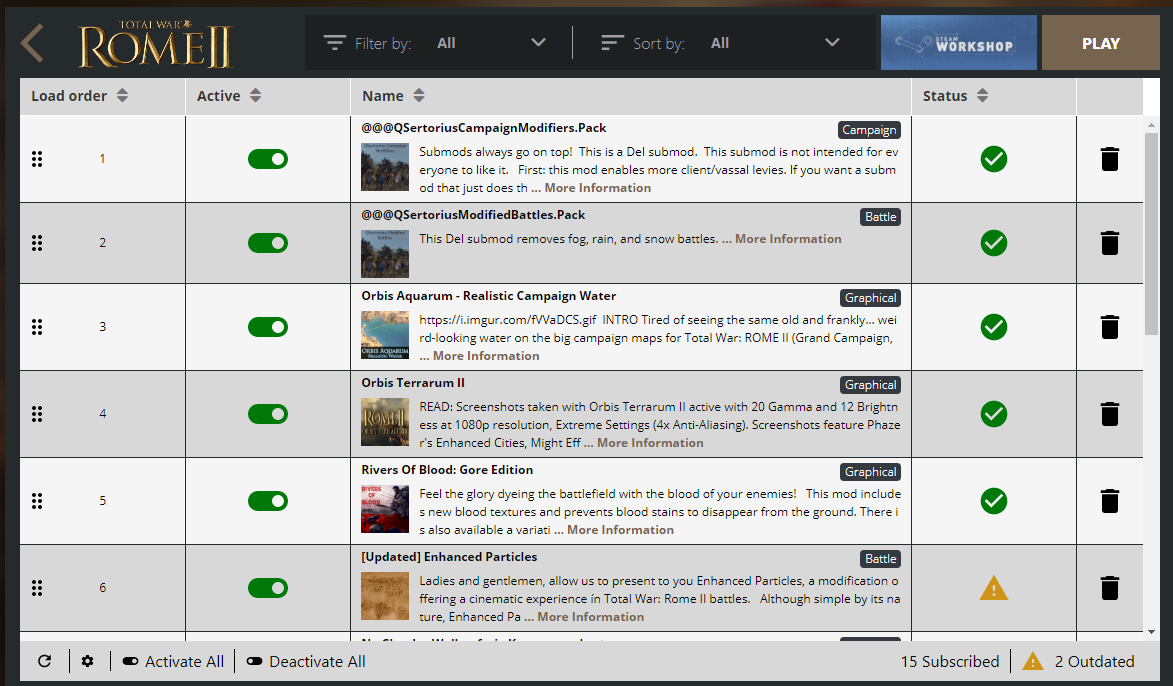The image size is (1173, 686).
Task: Click the green status check for Rivers Of Blood
Action: point(993,500)
